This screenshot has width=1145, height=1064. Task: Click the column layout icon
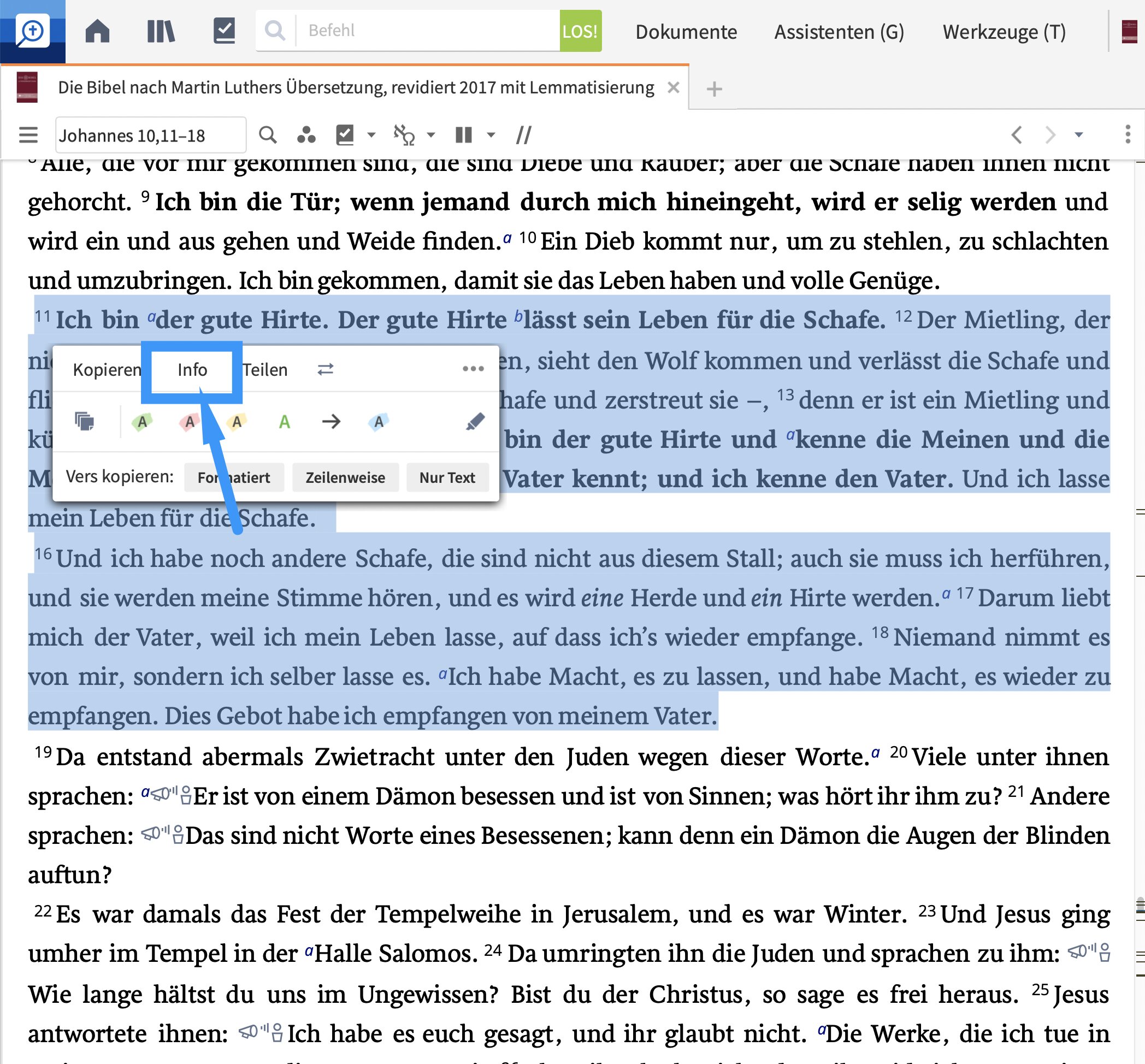pyautogui.click(x=464, y=135)
